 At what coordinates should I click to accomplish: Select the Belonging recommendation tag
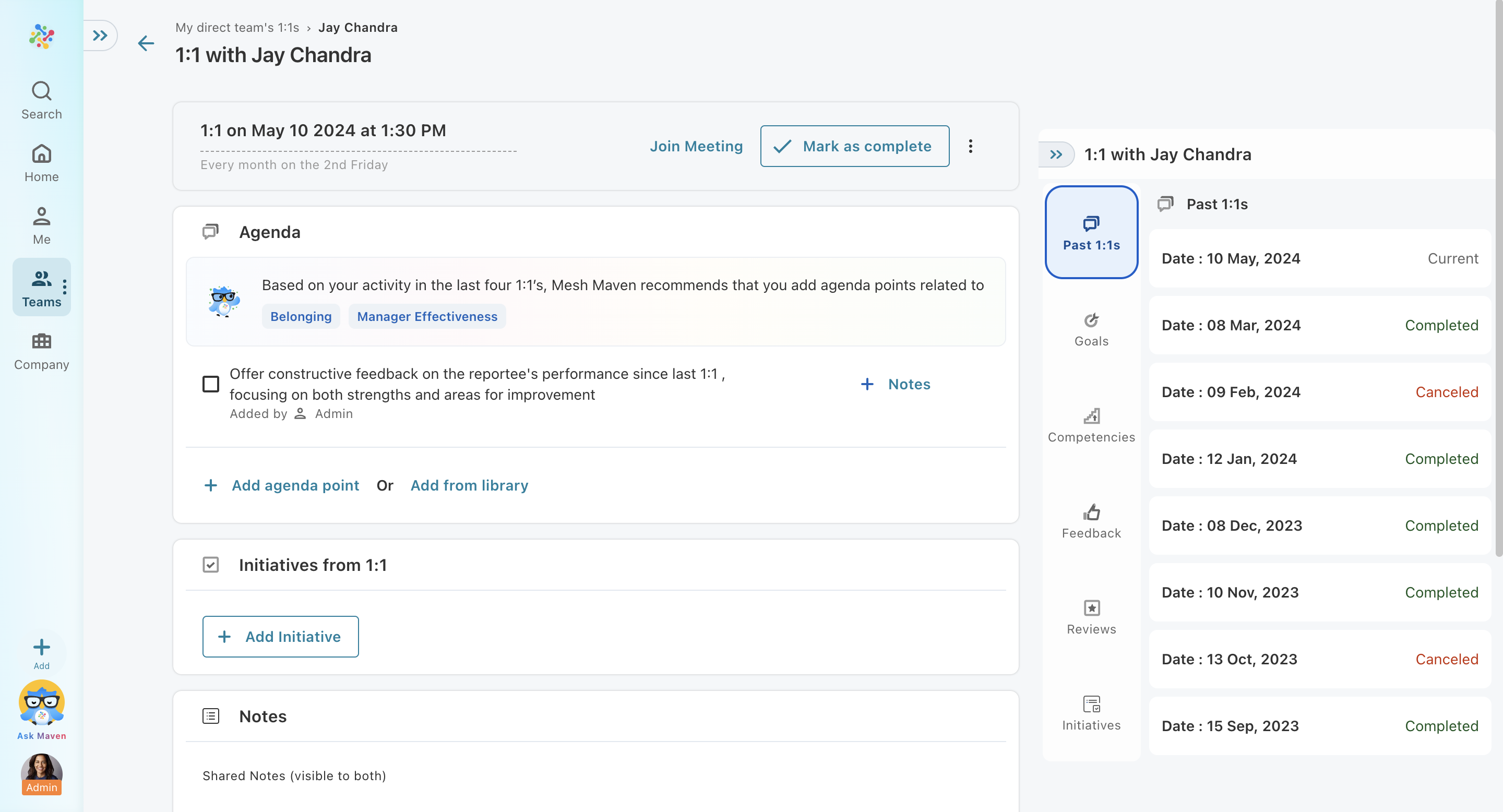click(x=301, y=316)
